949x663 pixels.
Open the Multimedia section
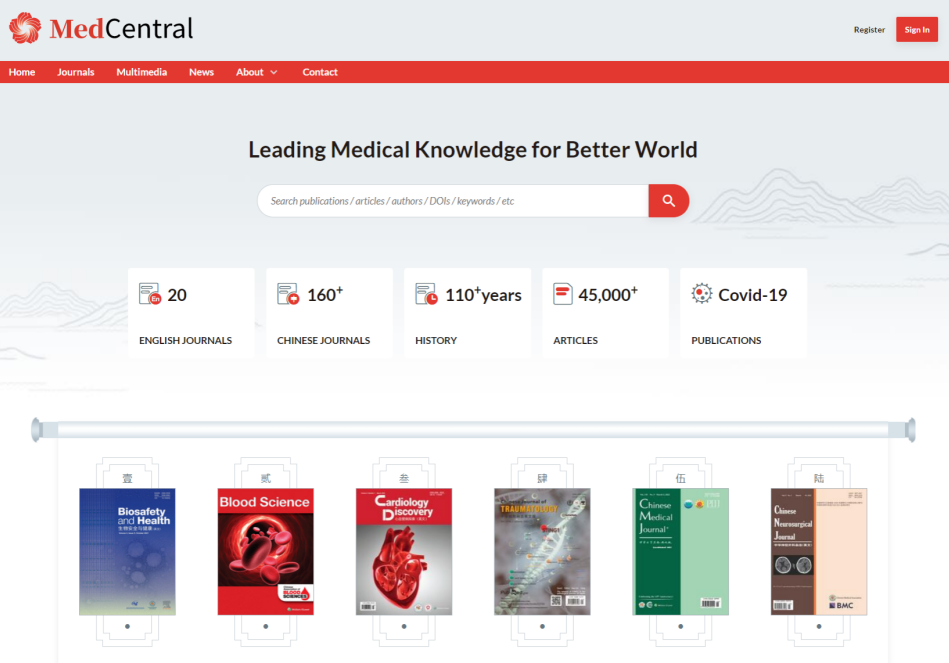pos(142,72)
